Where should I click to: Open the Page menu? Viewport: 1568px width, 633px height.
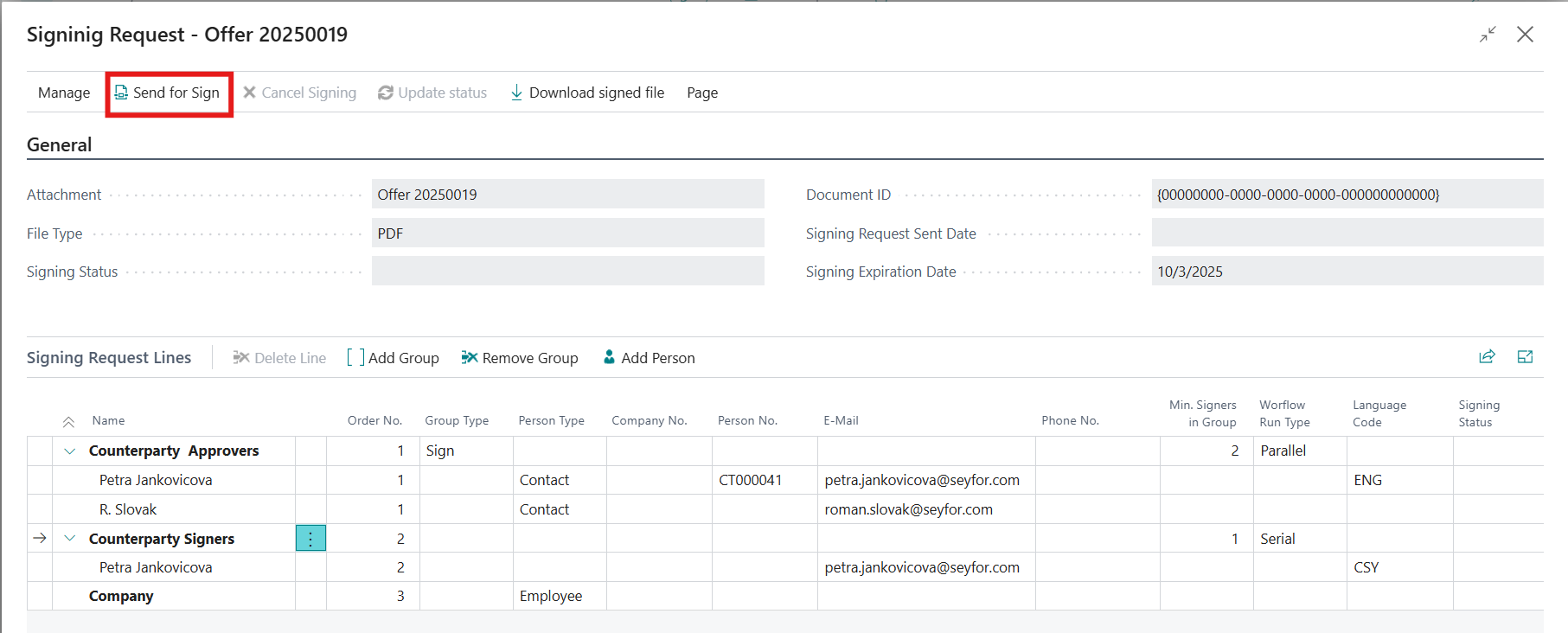tap(702, 93)
